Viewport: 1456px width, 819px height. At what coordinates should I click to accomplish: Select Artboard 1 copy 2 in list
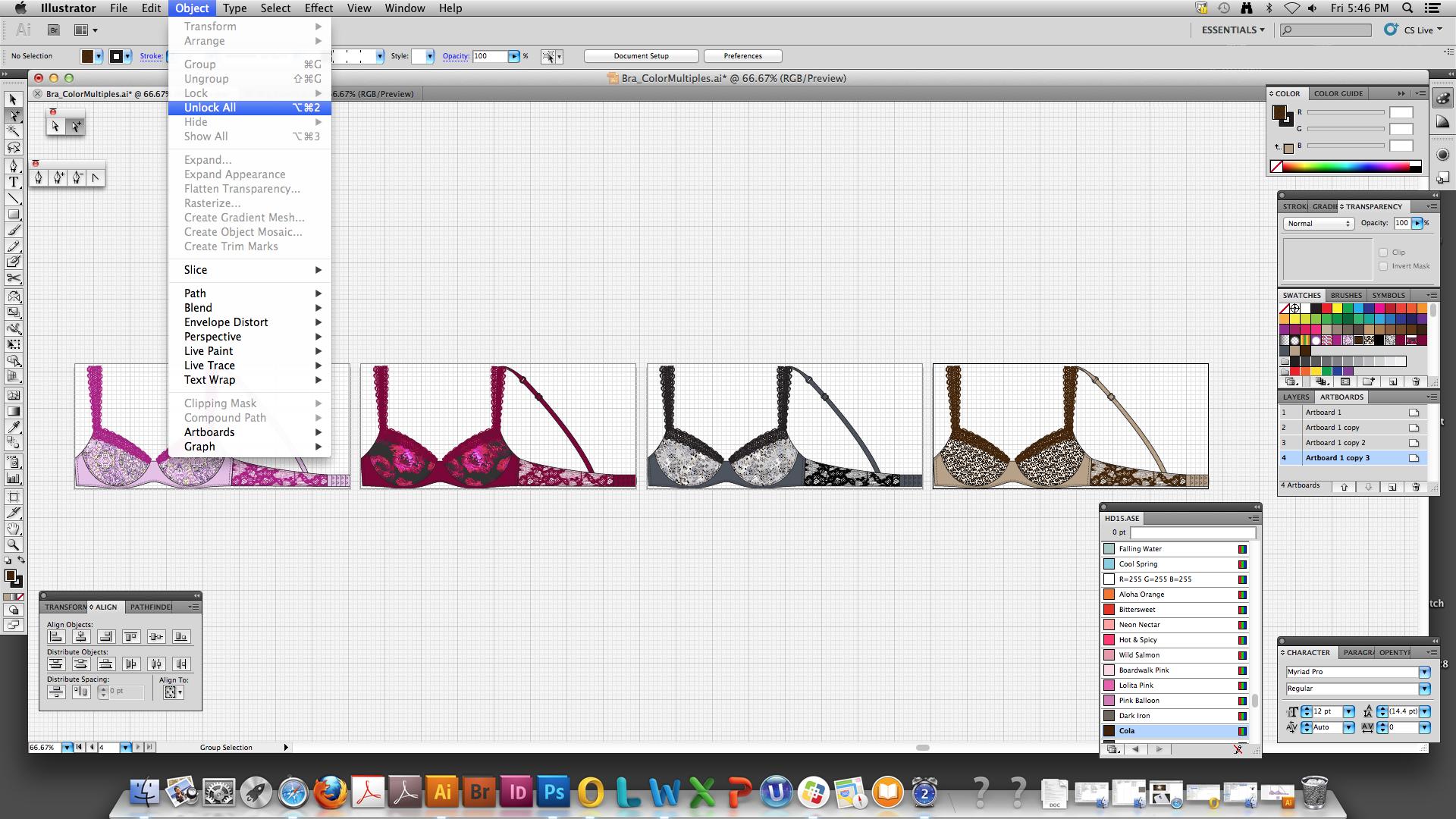click(x=1335, y=443)
